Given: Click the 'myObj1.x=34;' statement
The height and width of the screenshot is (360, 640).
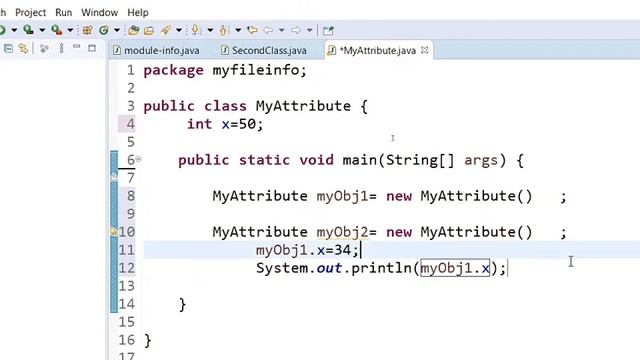Looking at the screenshot, I should (307, 250).
